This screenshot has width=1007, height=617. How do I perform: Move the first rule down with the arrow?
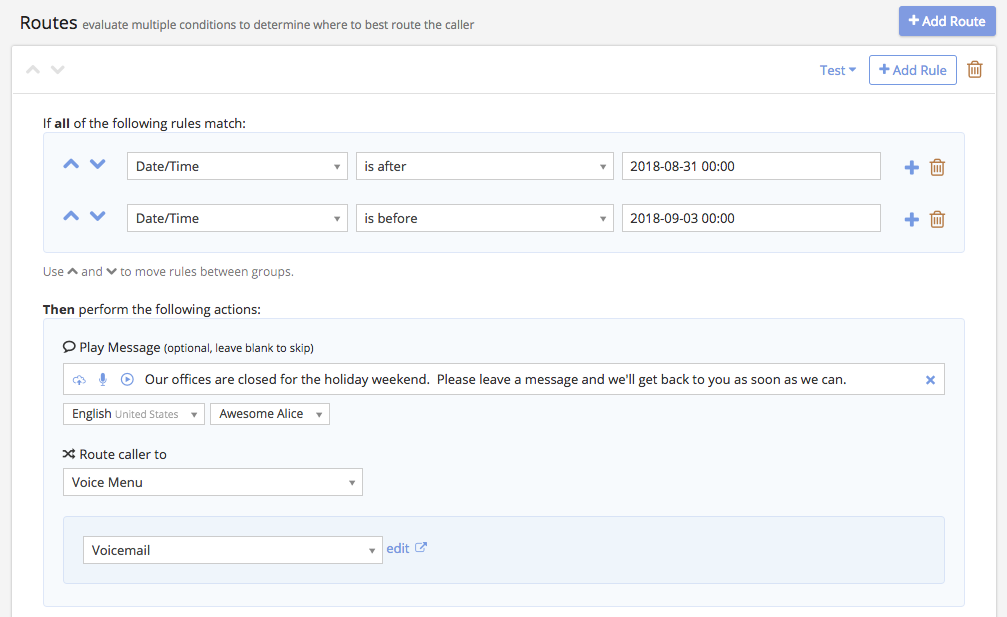(97, 163)
